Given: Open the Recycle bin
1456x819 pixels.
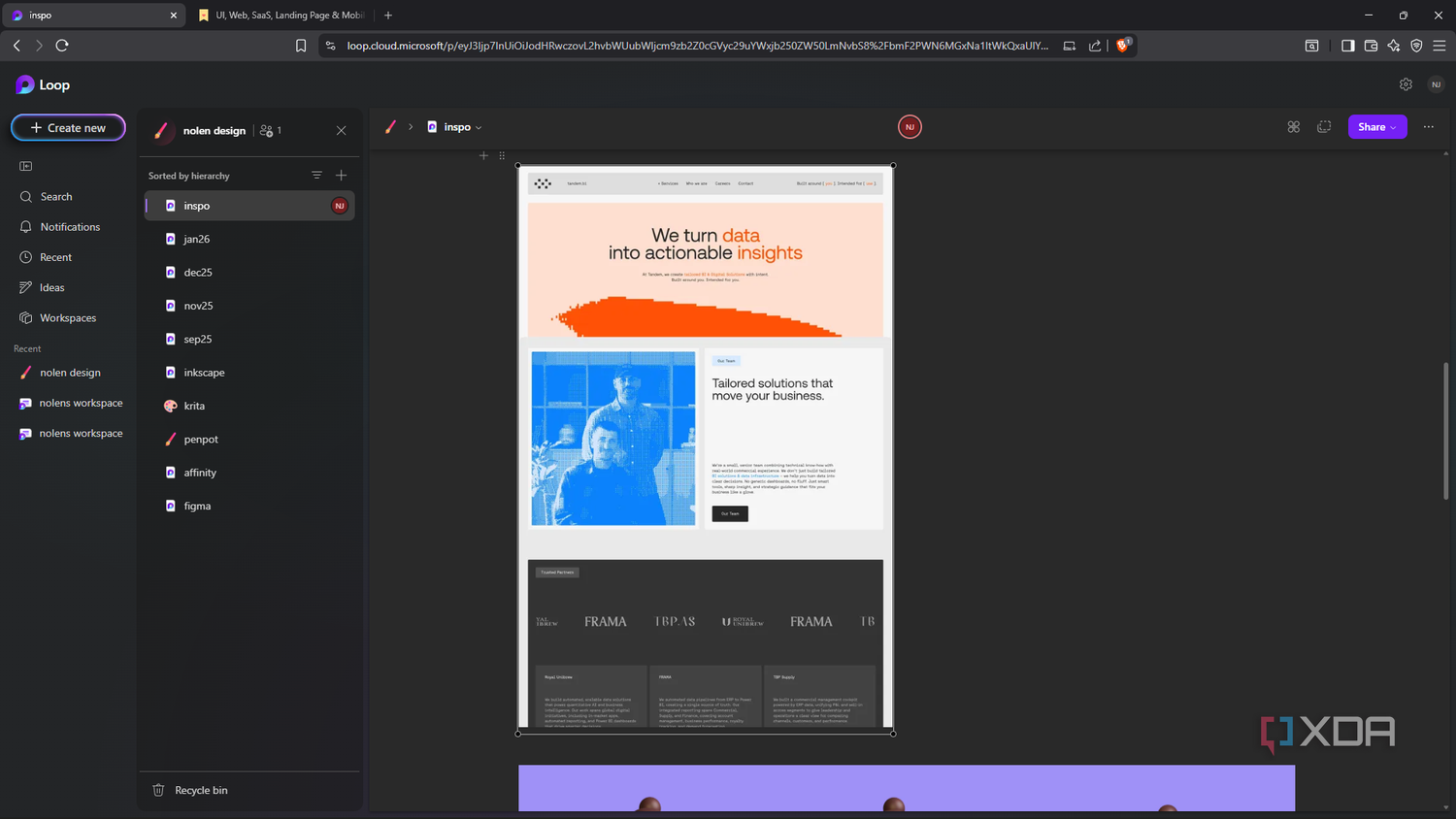Looking at the screenshot, I should 190,791.
